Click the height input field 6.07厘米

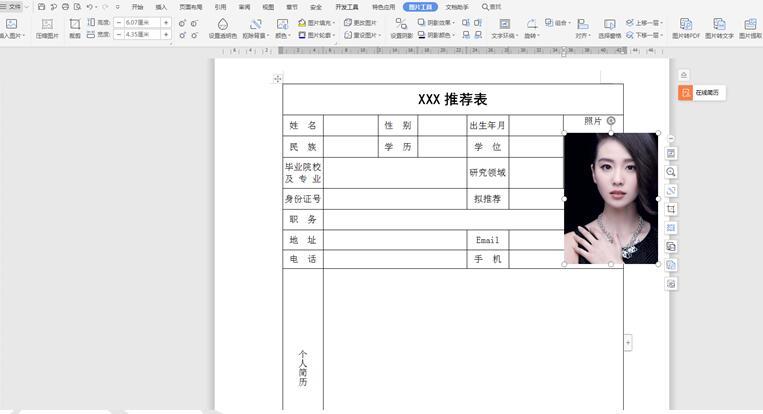point(142,22)
